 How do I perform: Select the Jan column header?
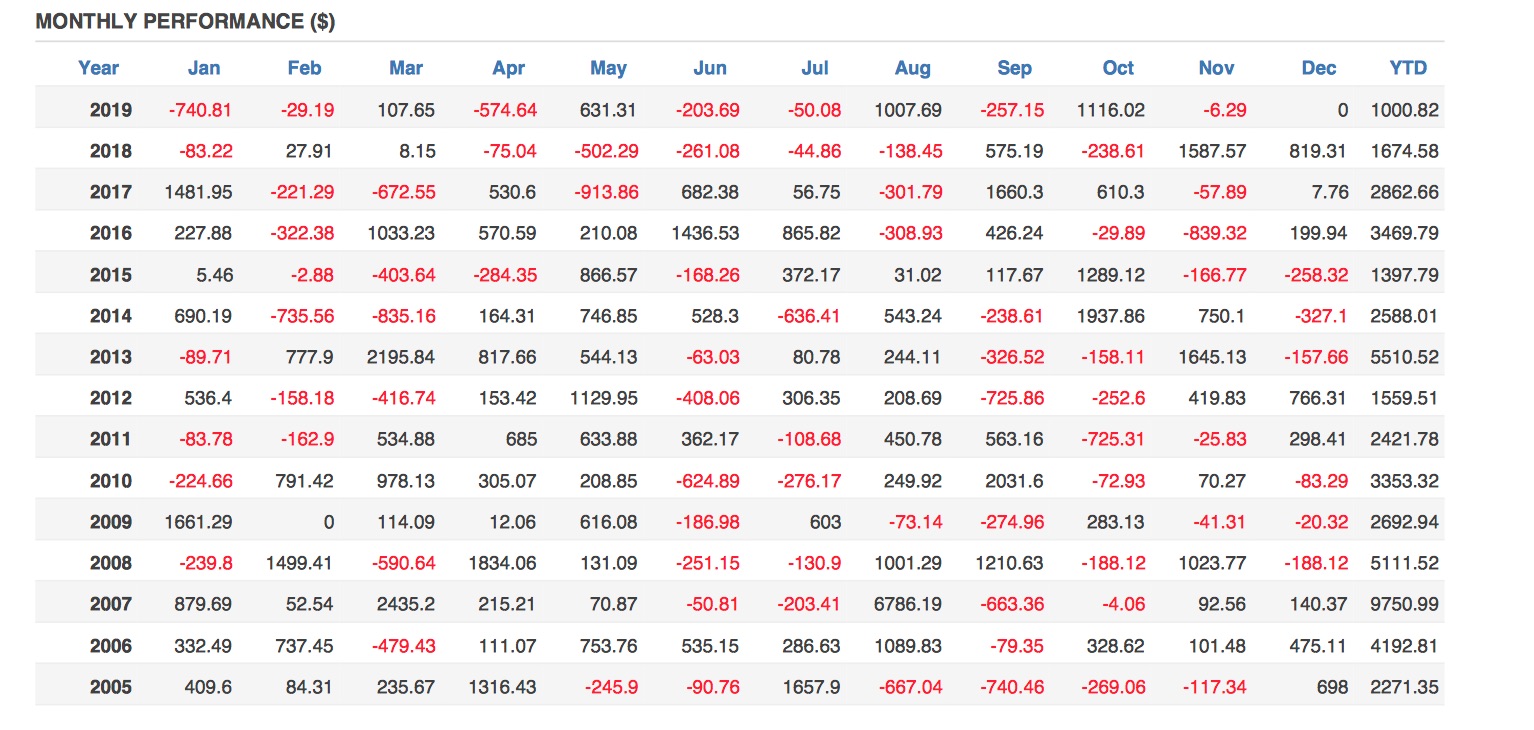coord(204,68)
